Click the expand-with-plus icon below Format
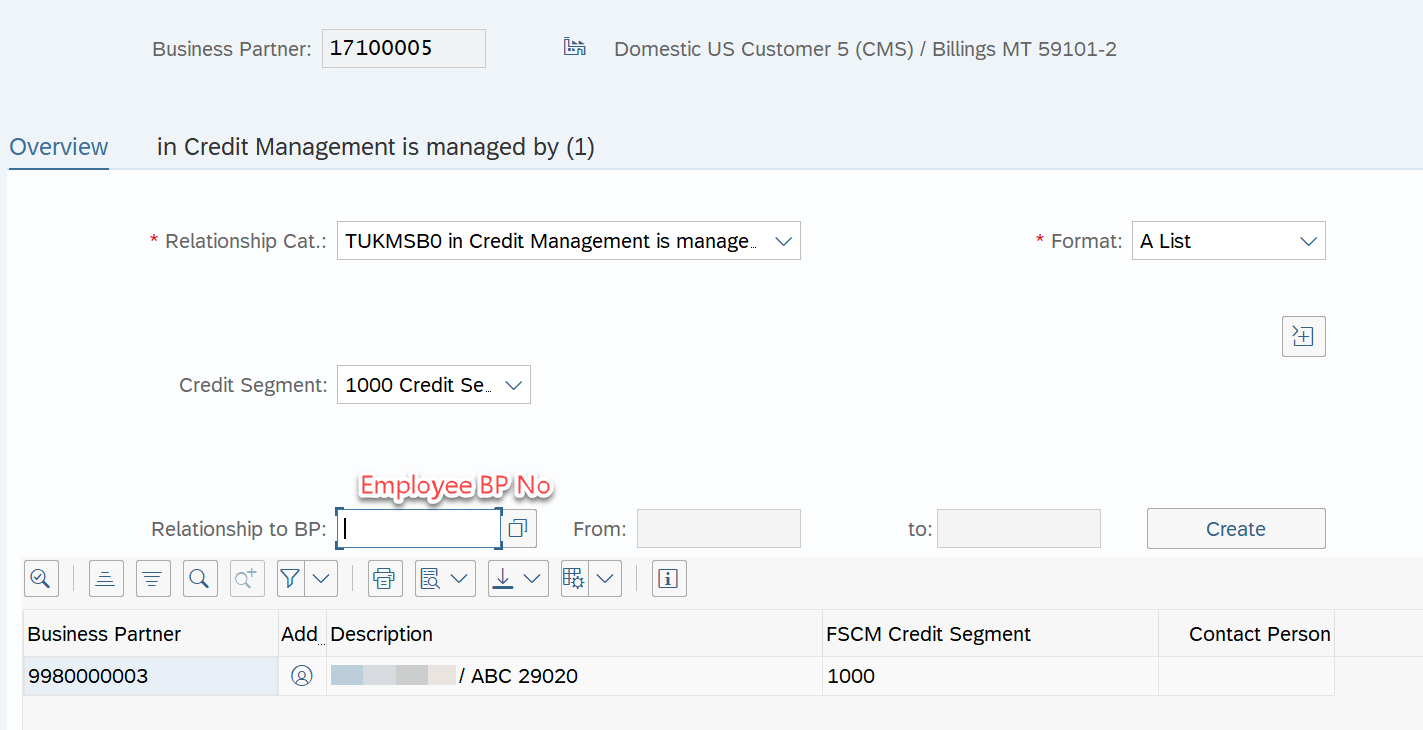Image resolution: width=1423 pixels, height=730 pixels. coord(1303,336)
